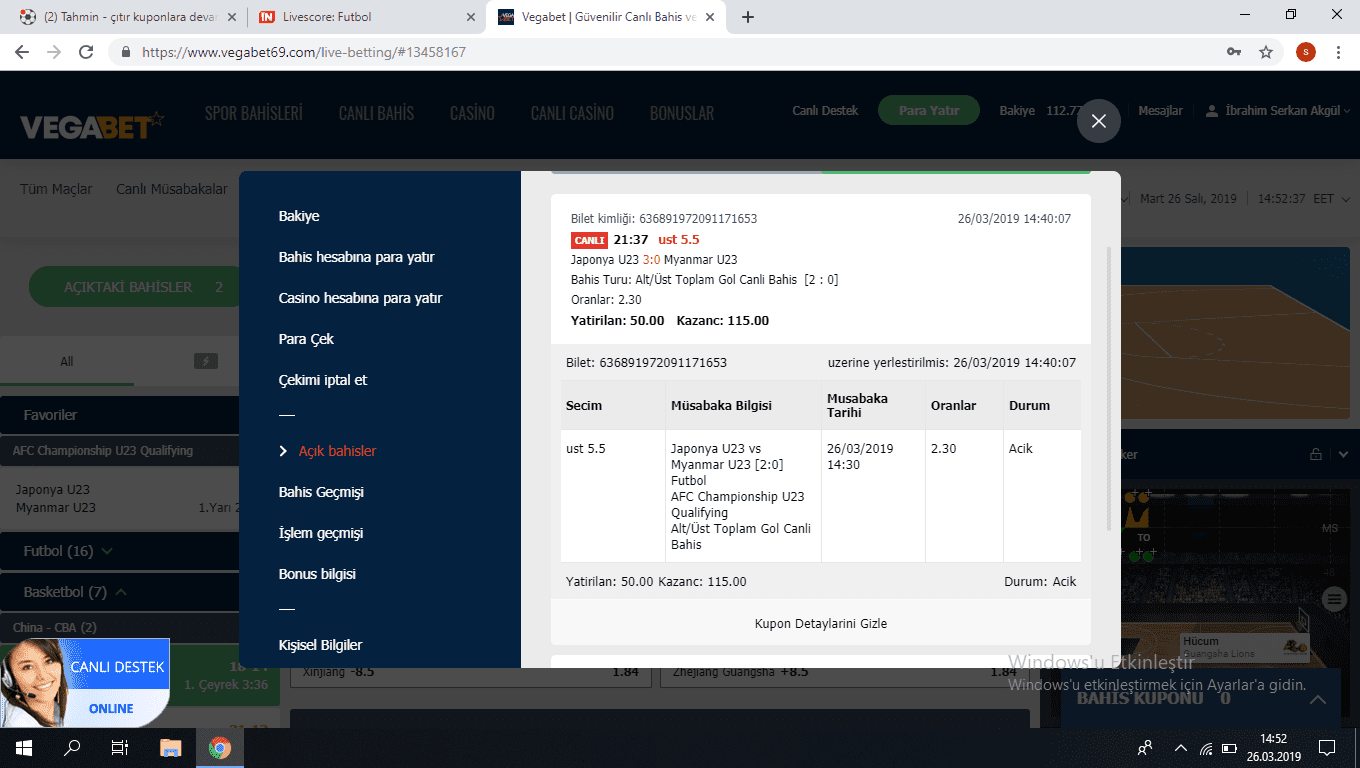Viewport: 1360px width, 768px height.
Task: Open Canlı Bahis menu
Action: coord(376,113)
